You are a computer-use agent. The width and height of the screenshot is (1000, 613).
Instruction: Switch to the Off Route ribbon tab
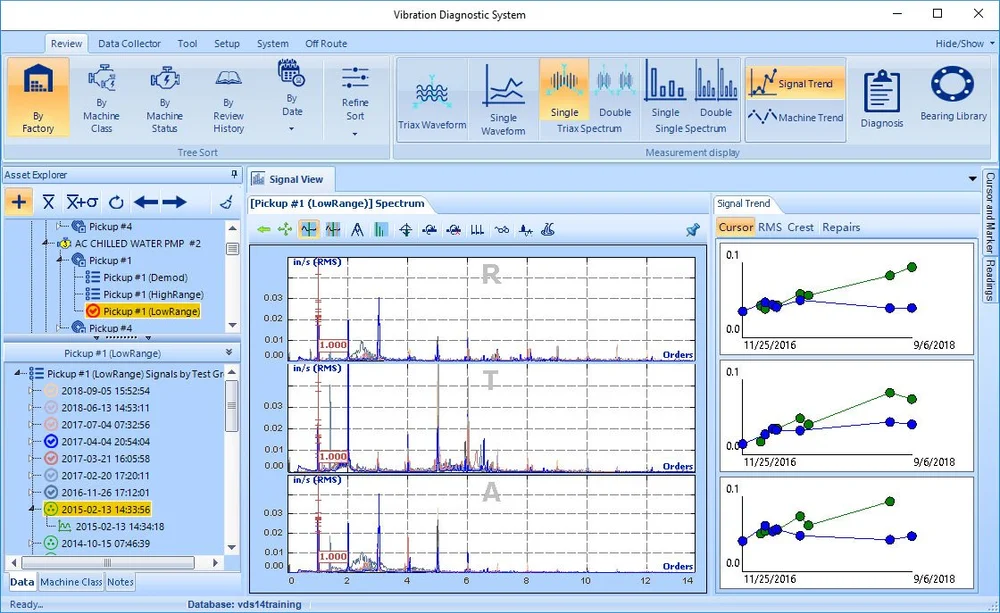[x=326, y=44]
